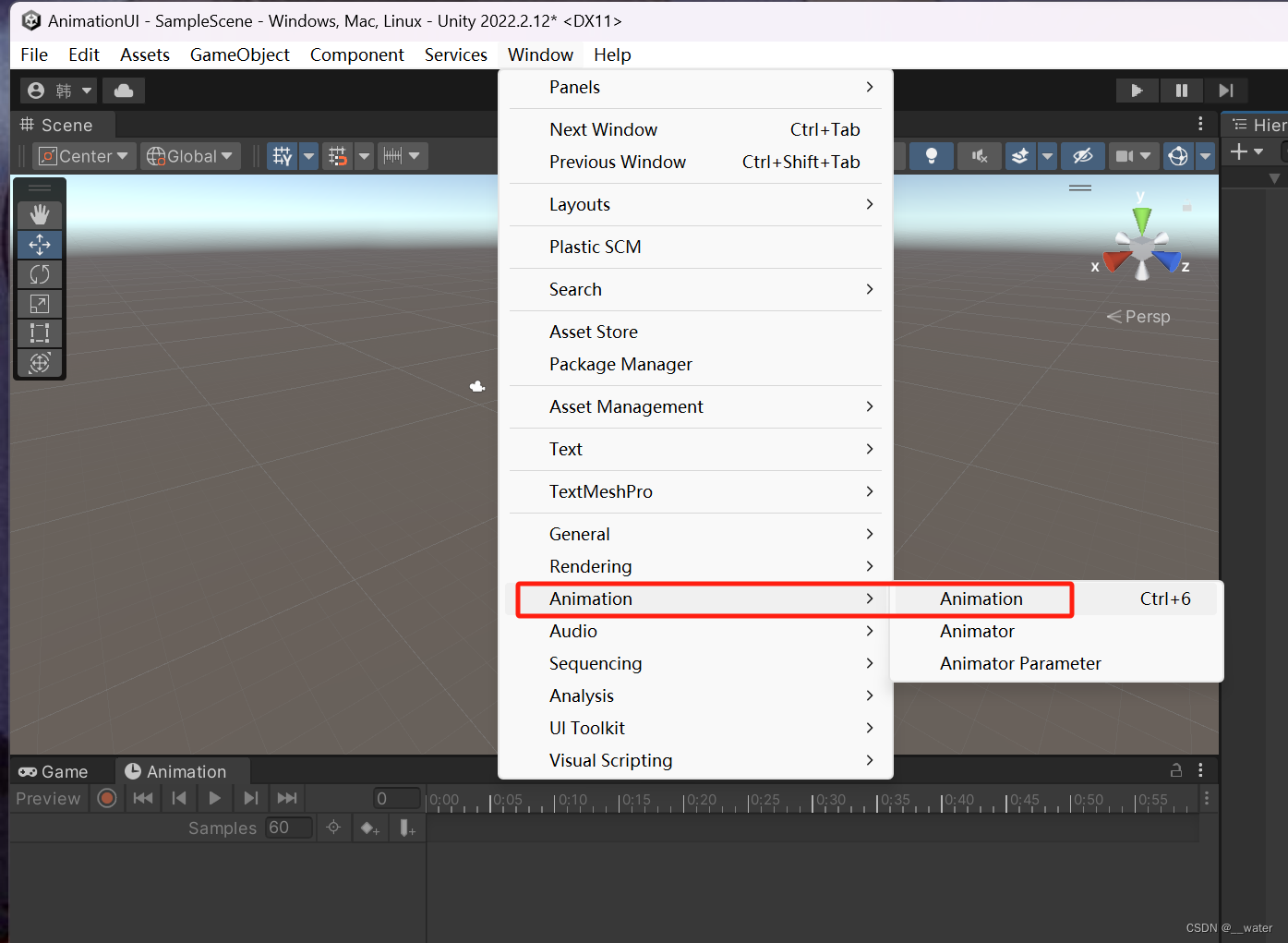
Task: Click the Add event icon
Action: click(407, 828)
